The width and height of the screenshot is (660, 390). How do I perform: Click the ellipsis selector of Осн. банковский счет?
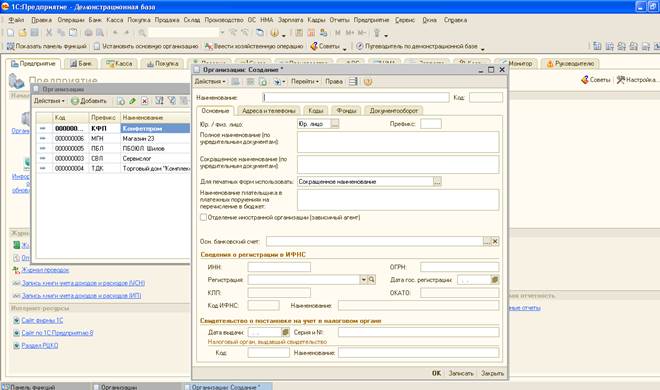(x=487, y=241)
